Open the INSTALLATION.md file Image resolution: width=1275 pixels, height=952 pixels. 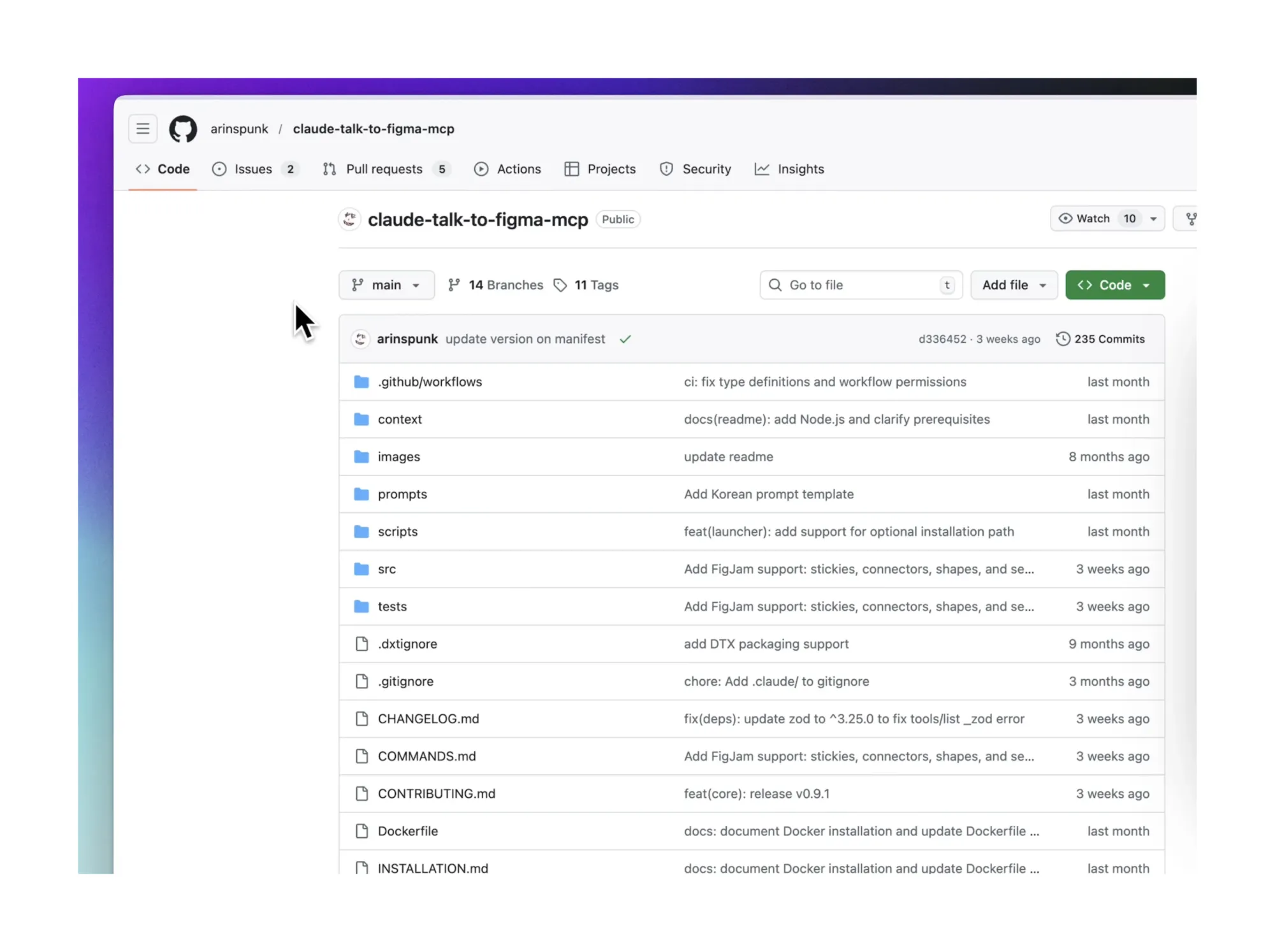coord(433,868)
